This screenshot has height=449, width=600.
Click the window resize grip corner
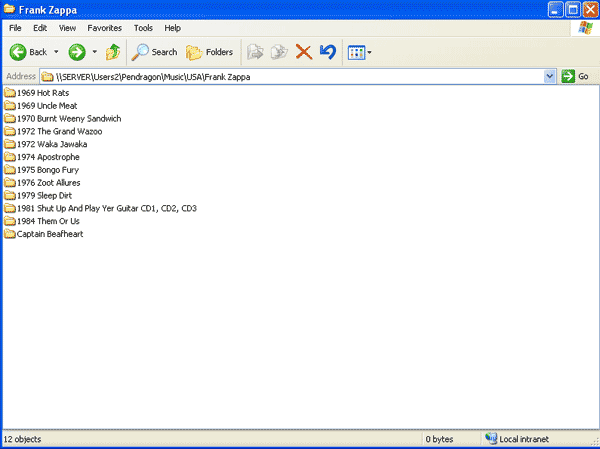click(x=595, y=442)
